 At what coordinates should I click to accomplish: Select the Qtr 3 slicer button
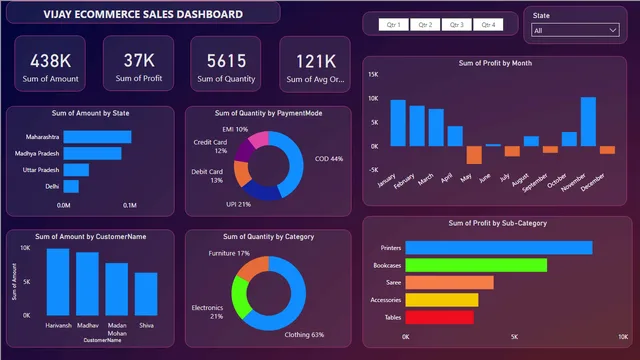click(456, 24)
